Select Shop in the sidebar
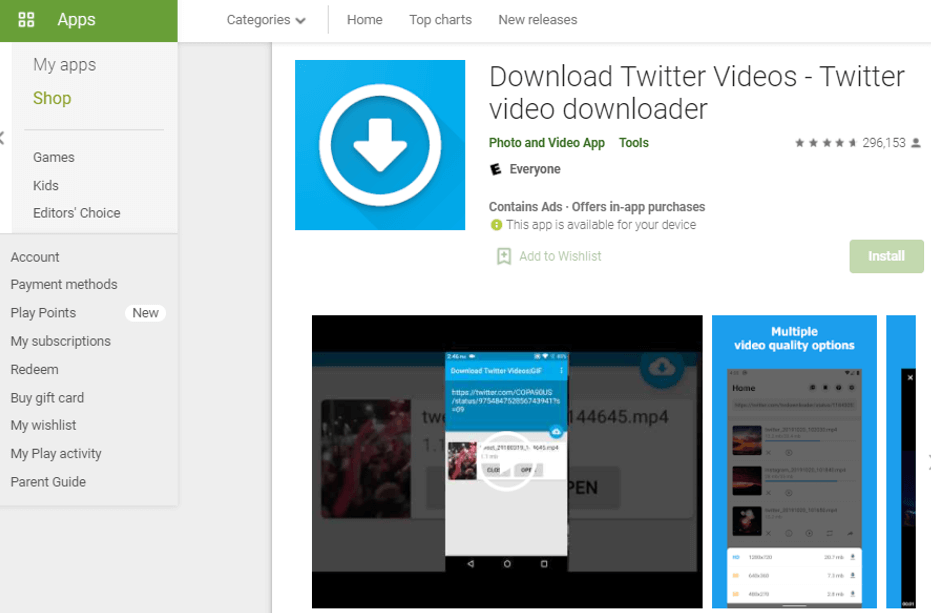931x613 pixels. click(51, 98)
